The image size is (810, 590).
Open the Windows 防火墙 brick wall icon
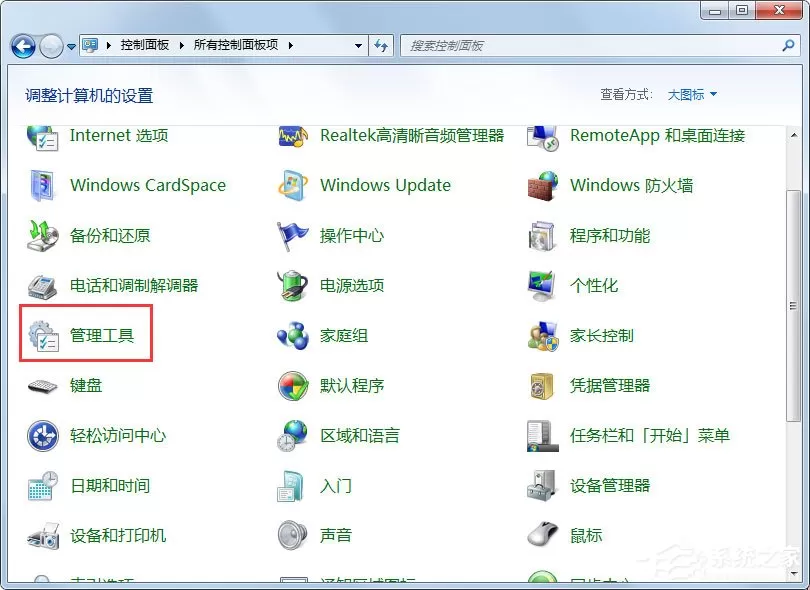[x=542, y=185]
